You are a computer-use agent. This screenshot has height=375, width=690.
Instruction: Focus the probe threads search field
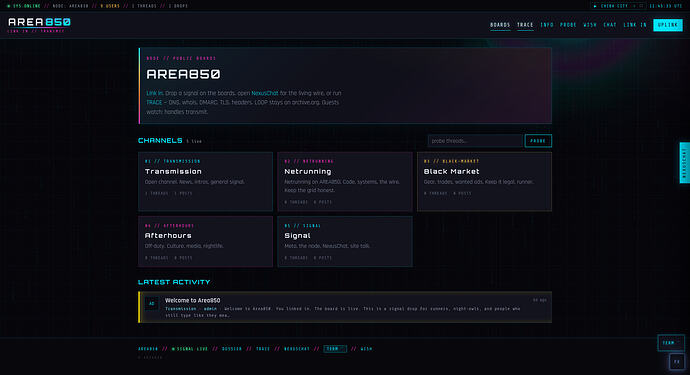pyautogui.click(x=475, y=141)
